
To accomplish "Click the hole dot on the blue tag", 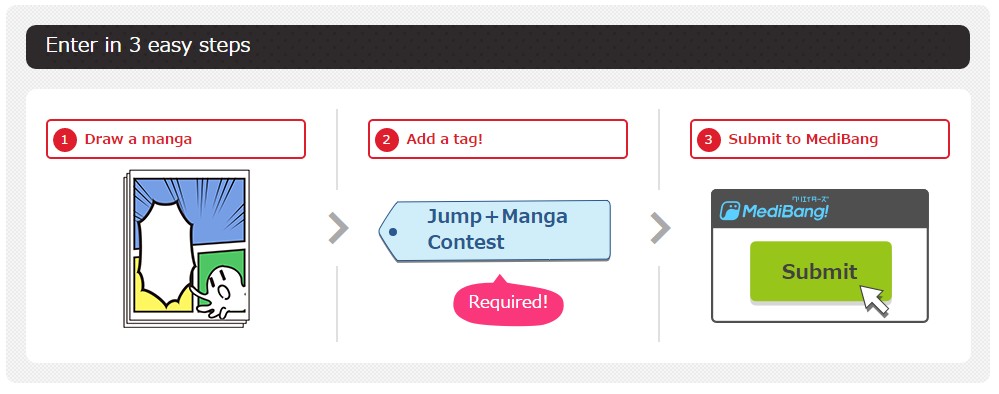I will point(392,232).
